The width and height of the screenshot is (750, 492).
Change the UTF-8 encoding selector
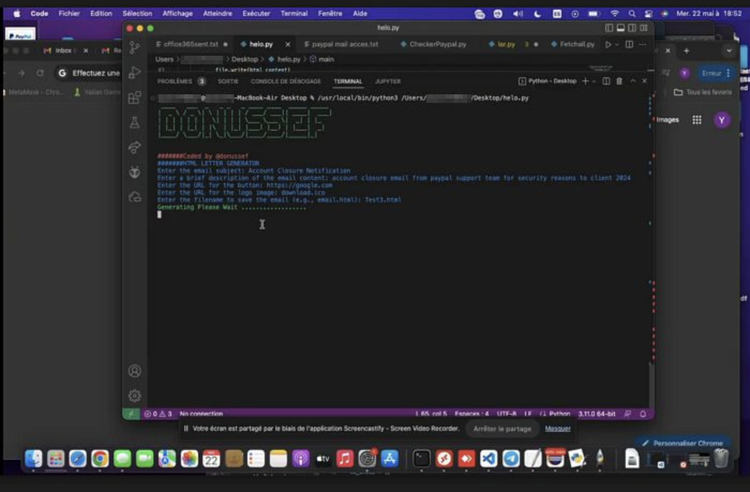coord(506,413)
